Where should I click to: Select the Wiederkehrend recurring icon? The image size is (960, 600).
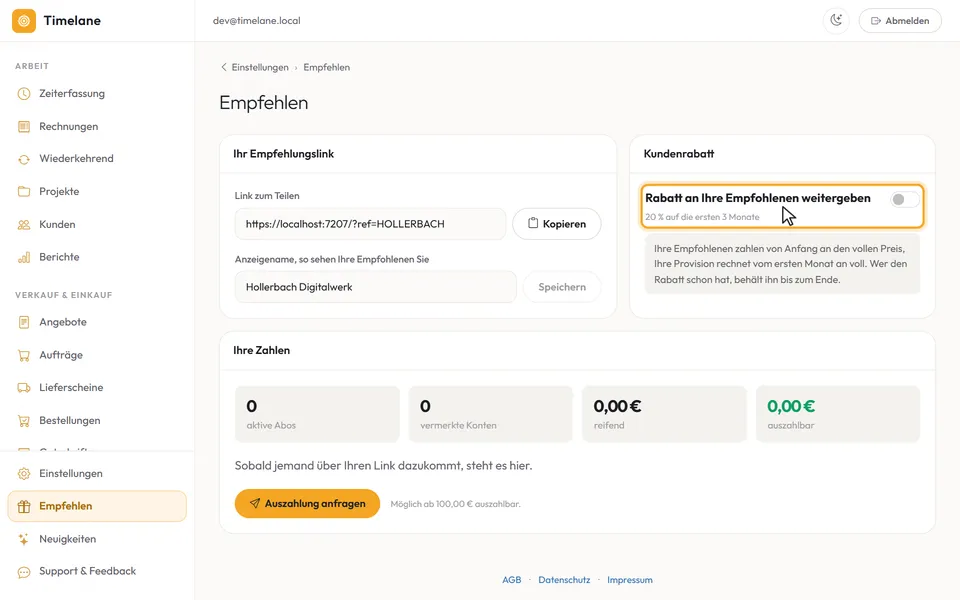tap(24, 159)
